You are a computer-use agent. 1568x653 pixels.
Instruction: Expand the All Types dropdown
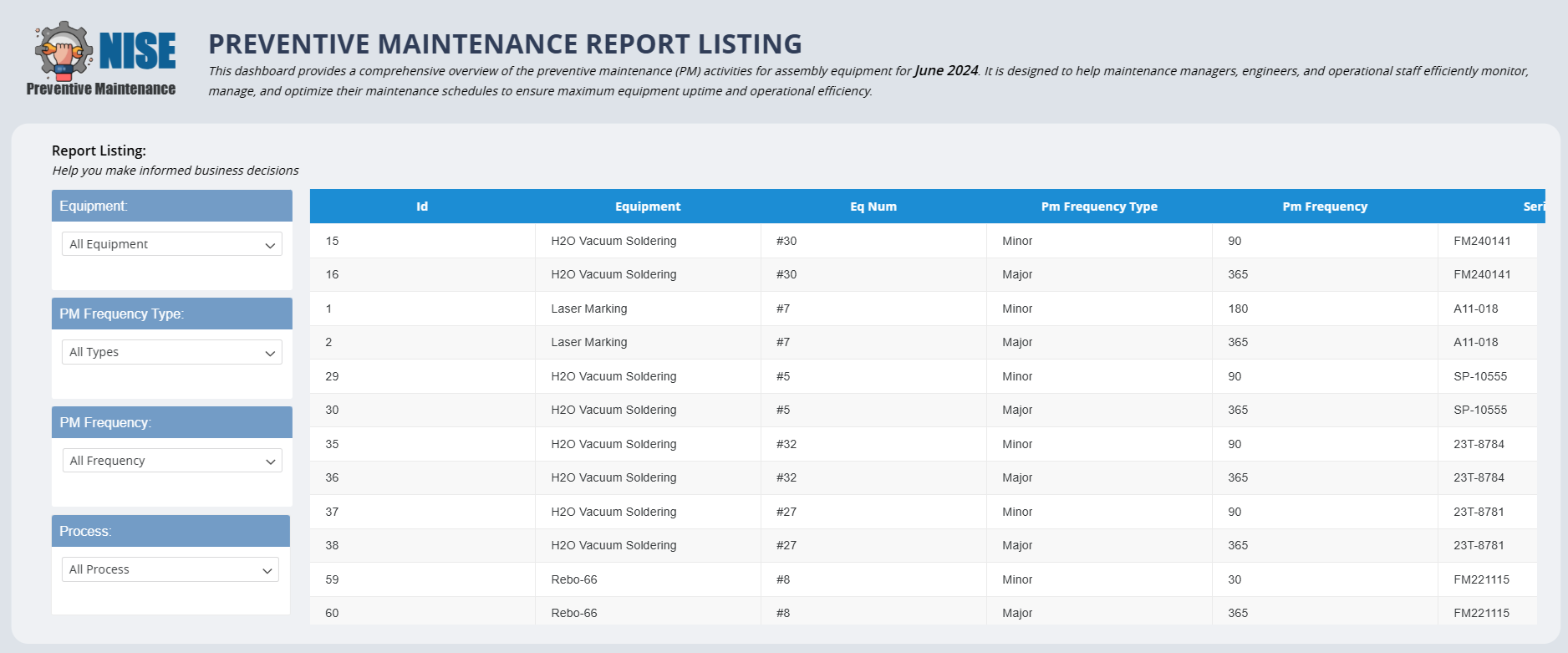171,352
